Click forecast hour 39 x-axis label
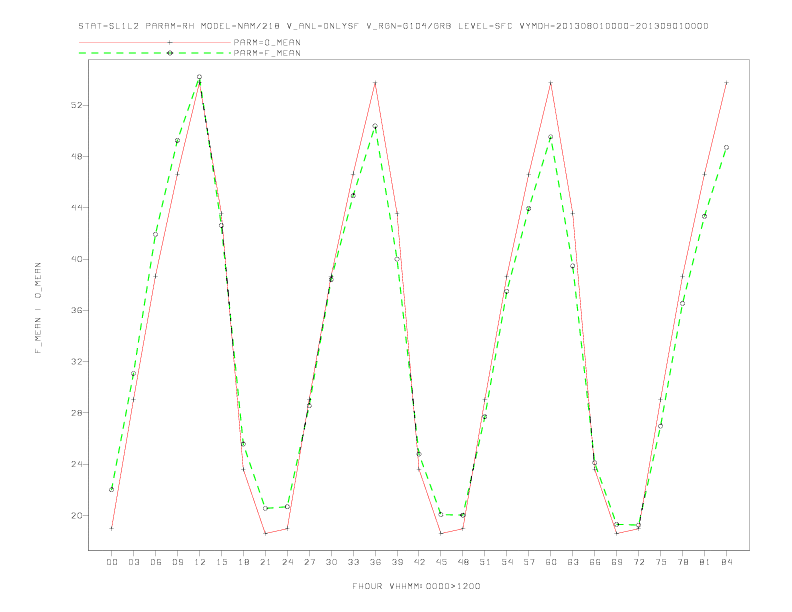The height and width of the screenshot is (612, 792). tap(397, 562)
